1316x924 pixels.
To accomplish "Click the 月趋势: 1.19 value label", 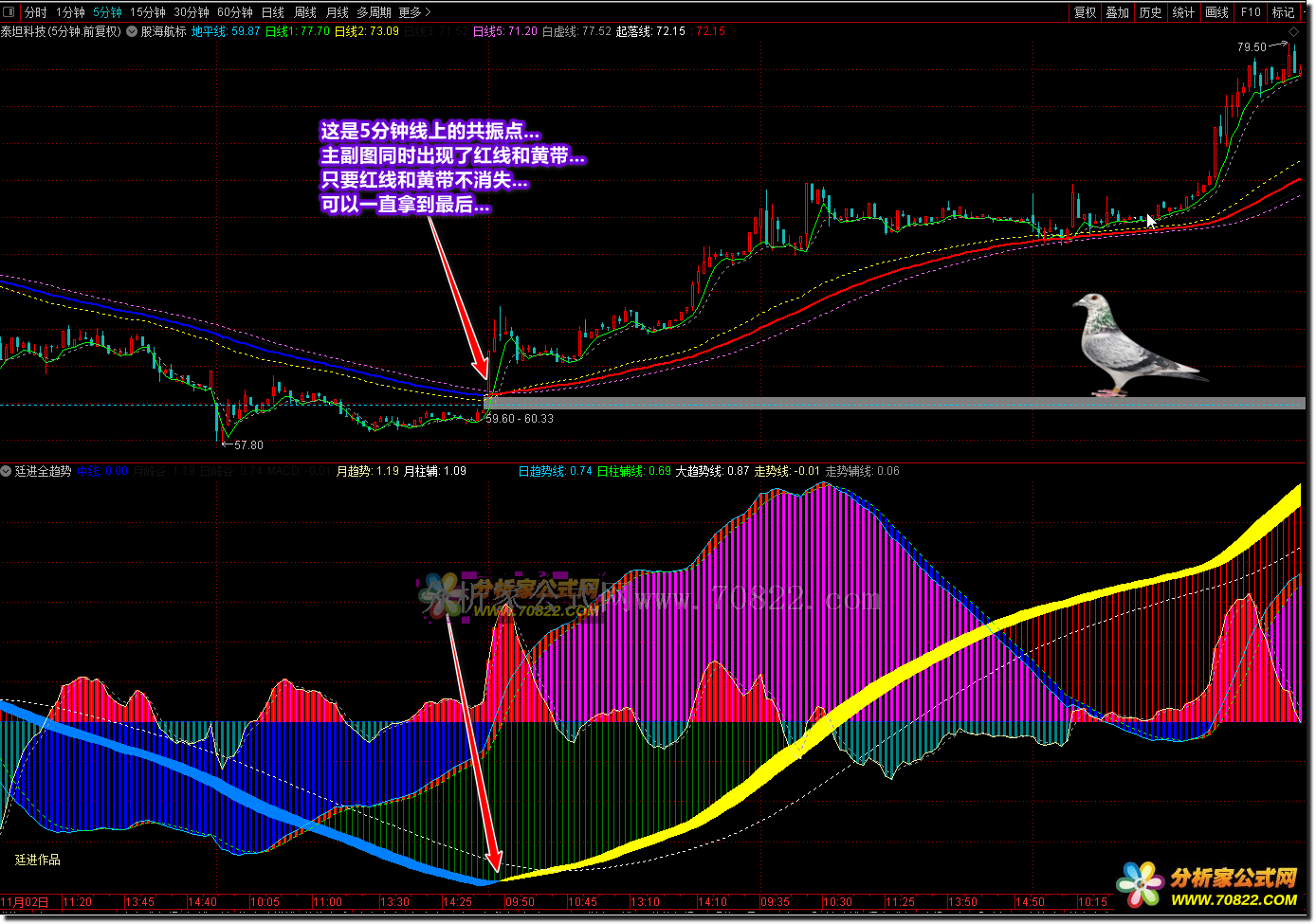I will point(368,471).
